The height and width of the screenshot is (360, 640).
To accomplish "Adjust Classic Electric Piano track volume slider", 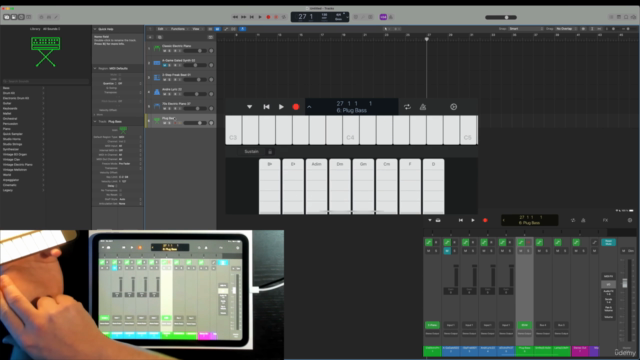I will pyautogui.click(x=195, y=51).
